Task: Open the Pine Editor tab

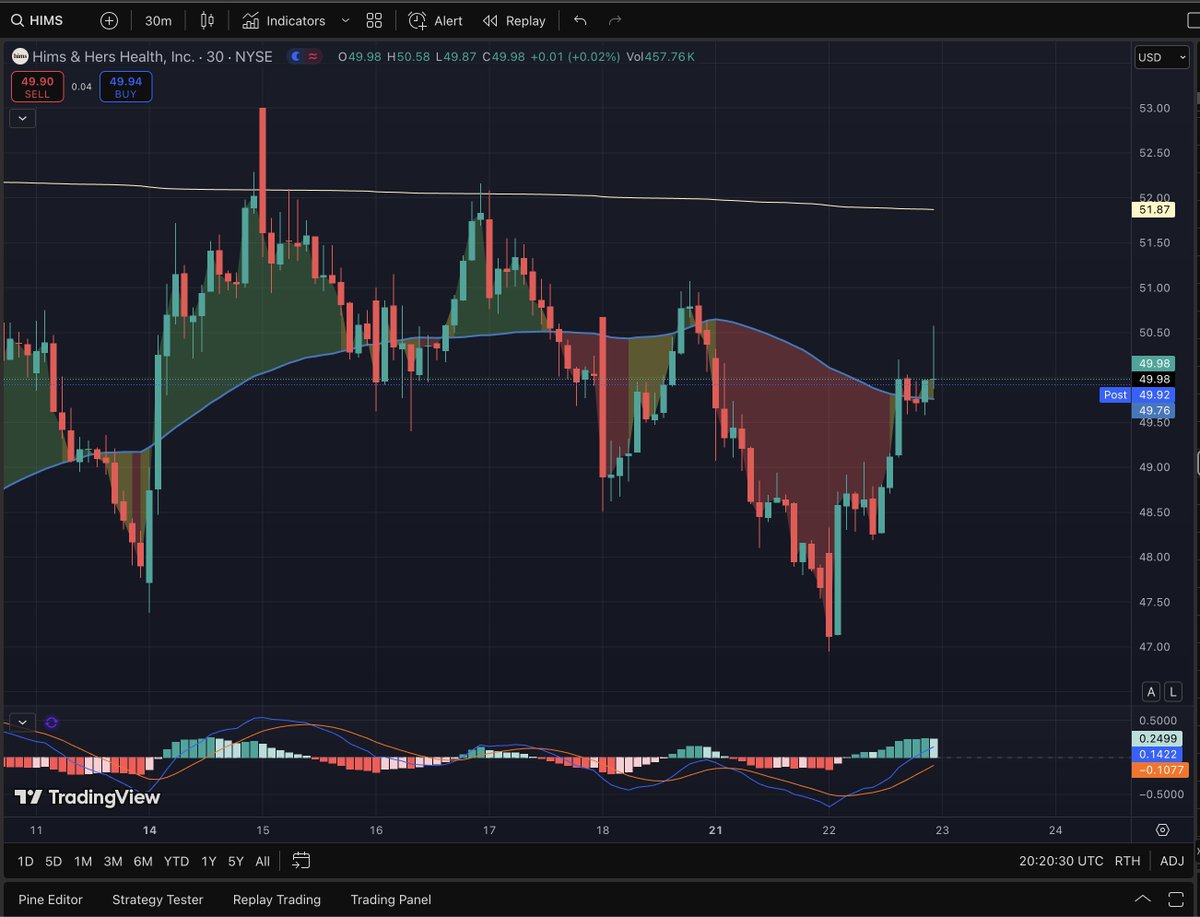Action: coord(51,900)
